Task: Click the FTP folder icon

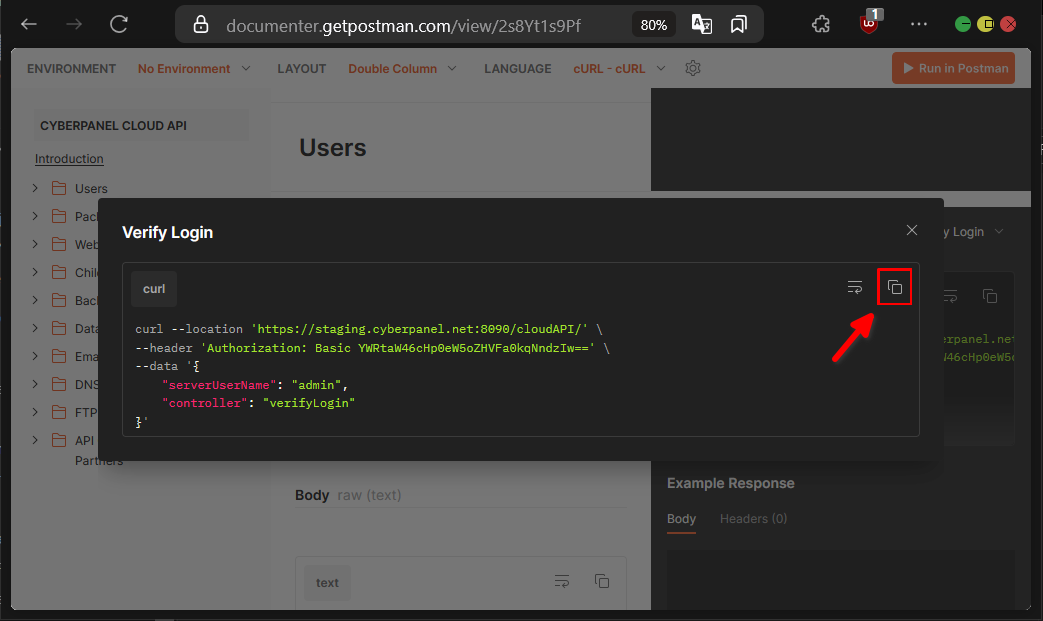Action: (x=59, y=412)
